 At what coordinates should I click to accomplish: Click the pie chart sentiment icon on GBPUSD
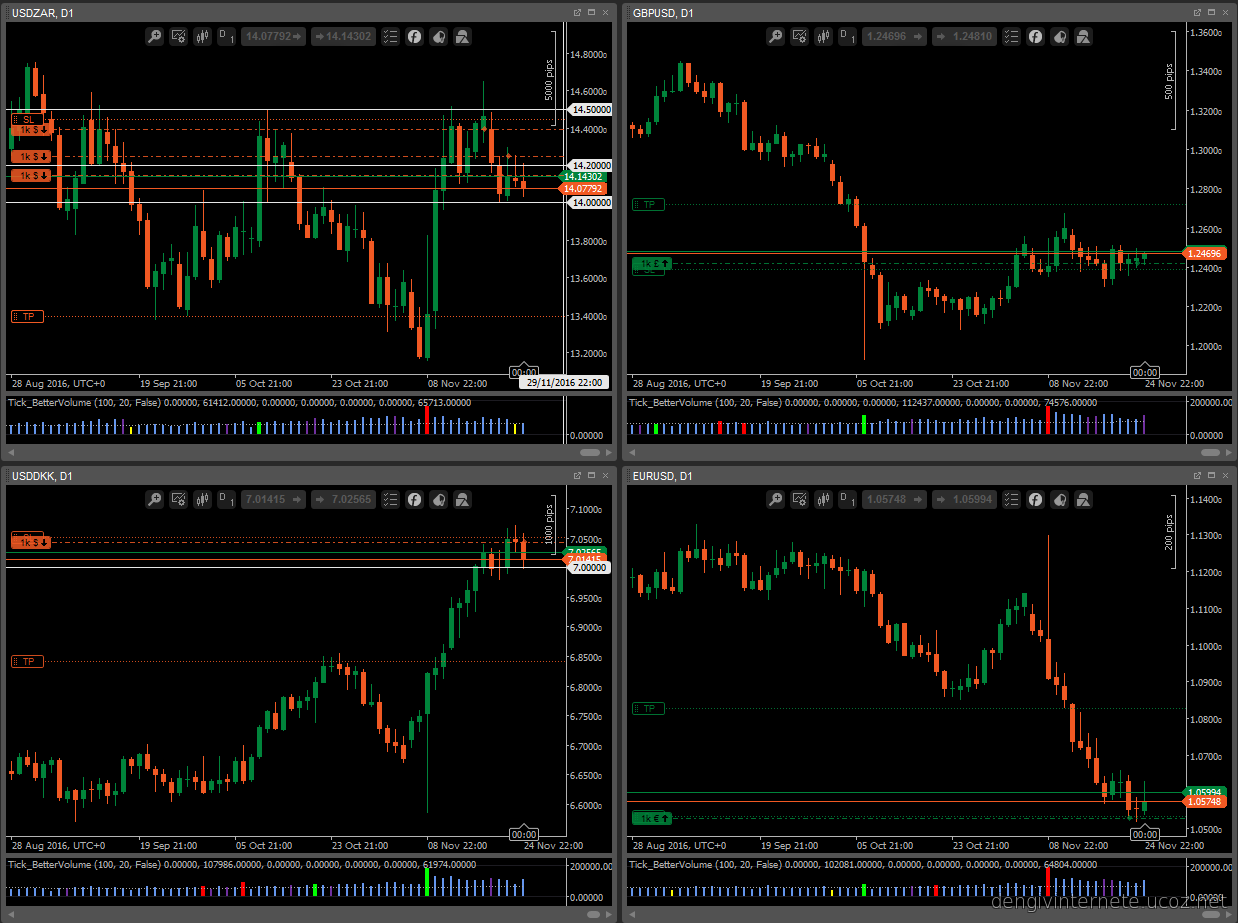pos(1059,36)
